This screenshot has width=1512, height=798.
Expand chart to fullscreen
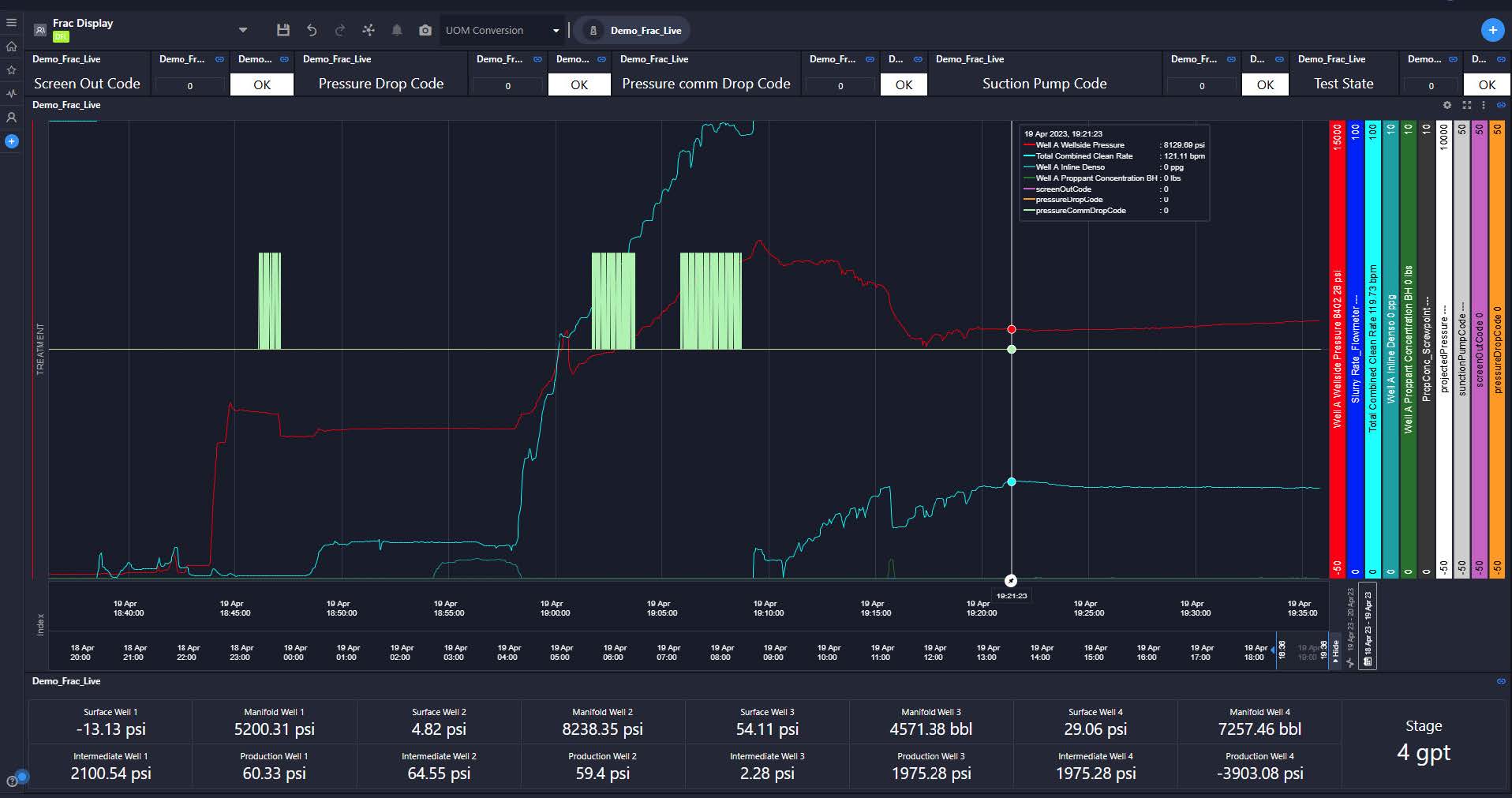click(1466, 105)
